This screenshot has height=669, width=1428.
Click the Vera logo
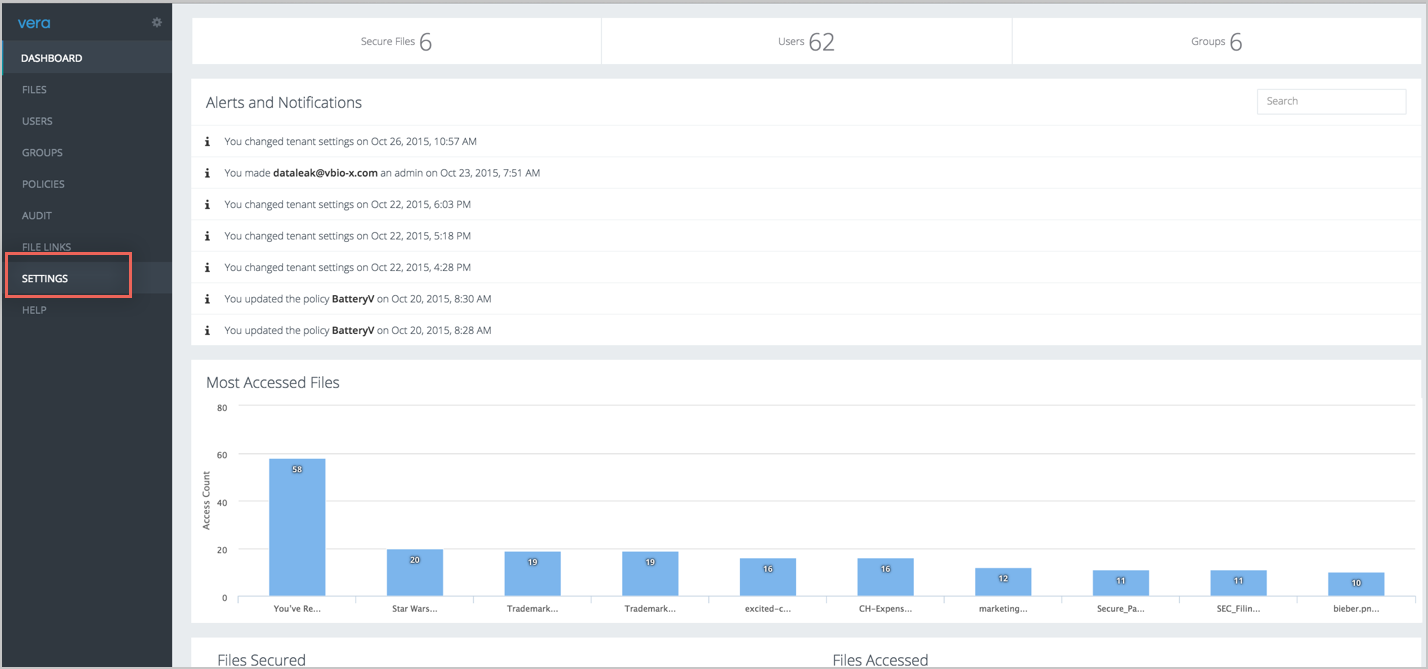[x=34, y=23]
